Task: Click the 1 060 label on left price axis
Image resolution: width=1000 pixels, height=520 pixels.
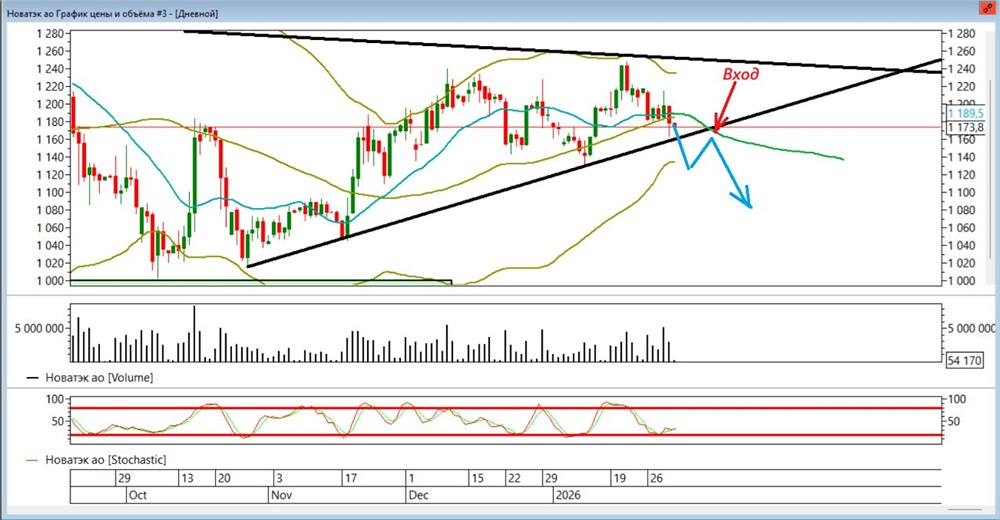Action: 50,227
